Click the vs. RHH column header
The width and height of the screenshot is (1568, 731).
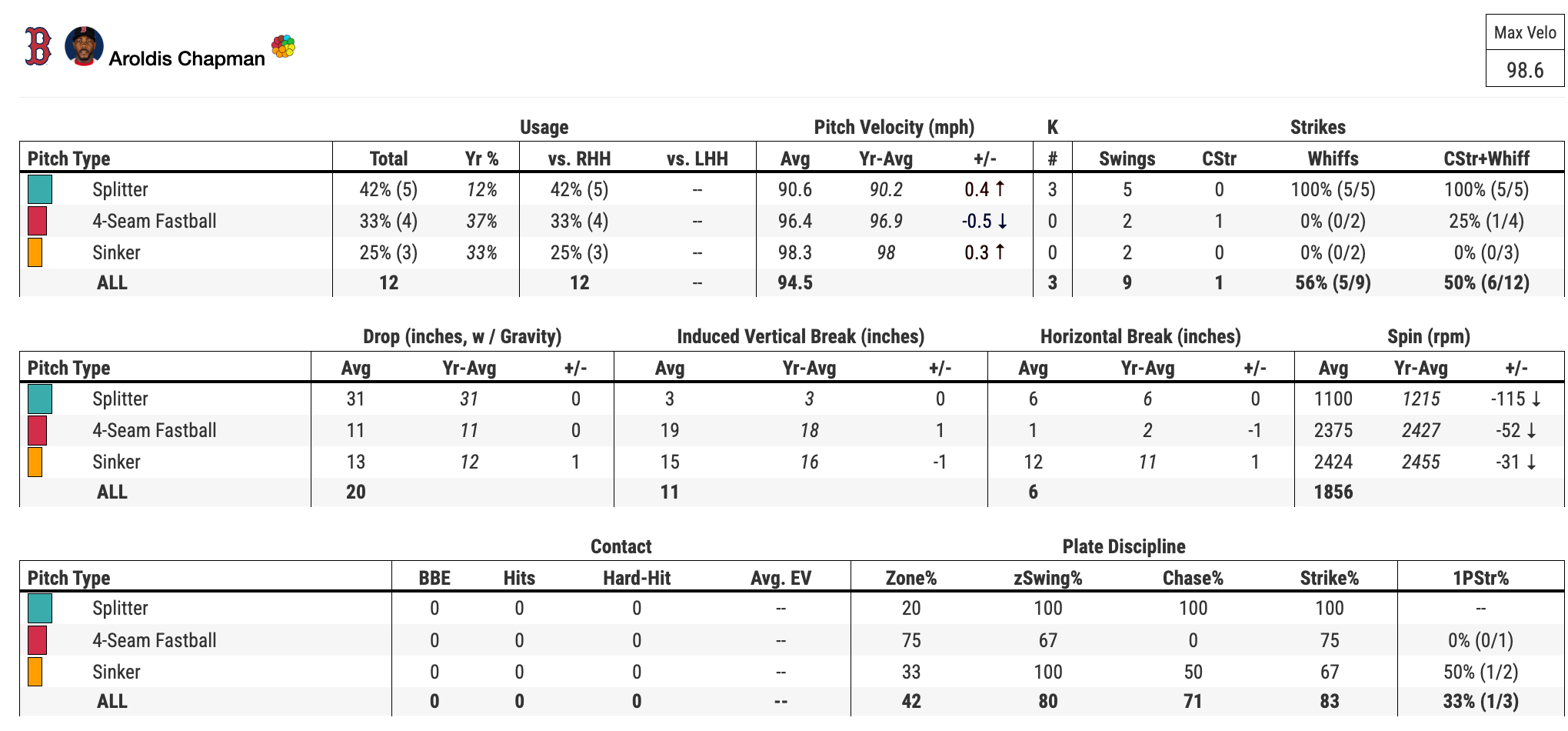pyautogui.click(x=579, y=159)
